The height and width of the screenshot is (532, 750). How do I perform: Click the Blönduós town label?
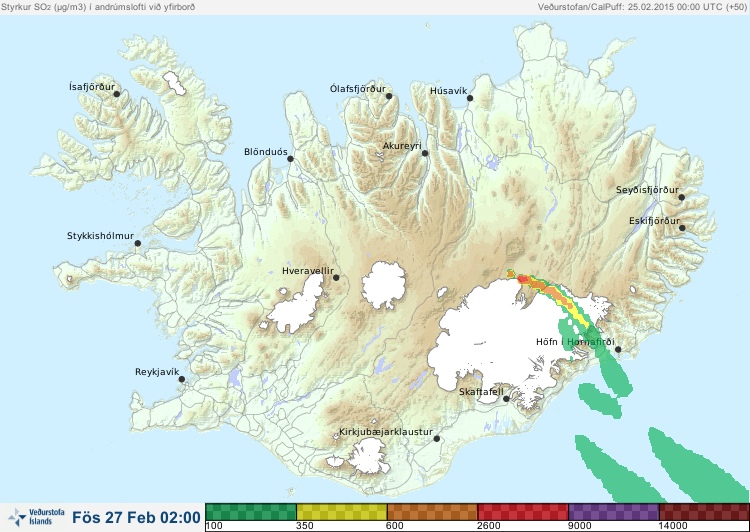pyautogui.click(x=265, y=152)
